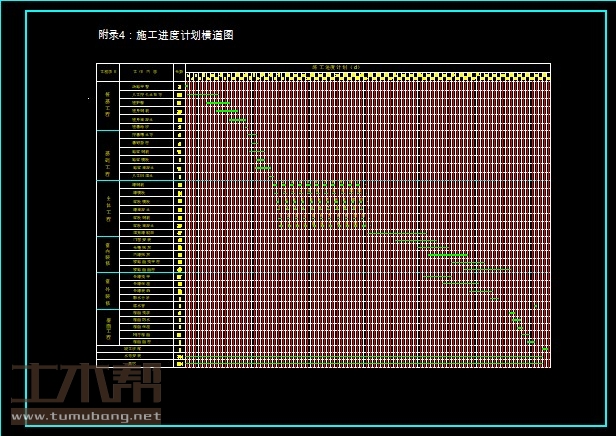616x436 pixels.
Task: Select the 基础工程 category cell
Action: coord(108,155)
